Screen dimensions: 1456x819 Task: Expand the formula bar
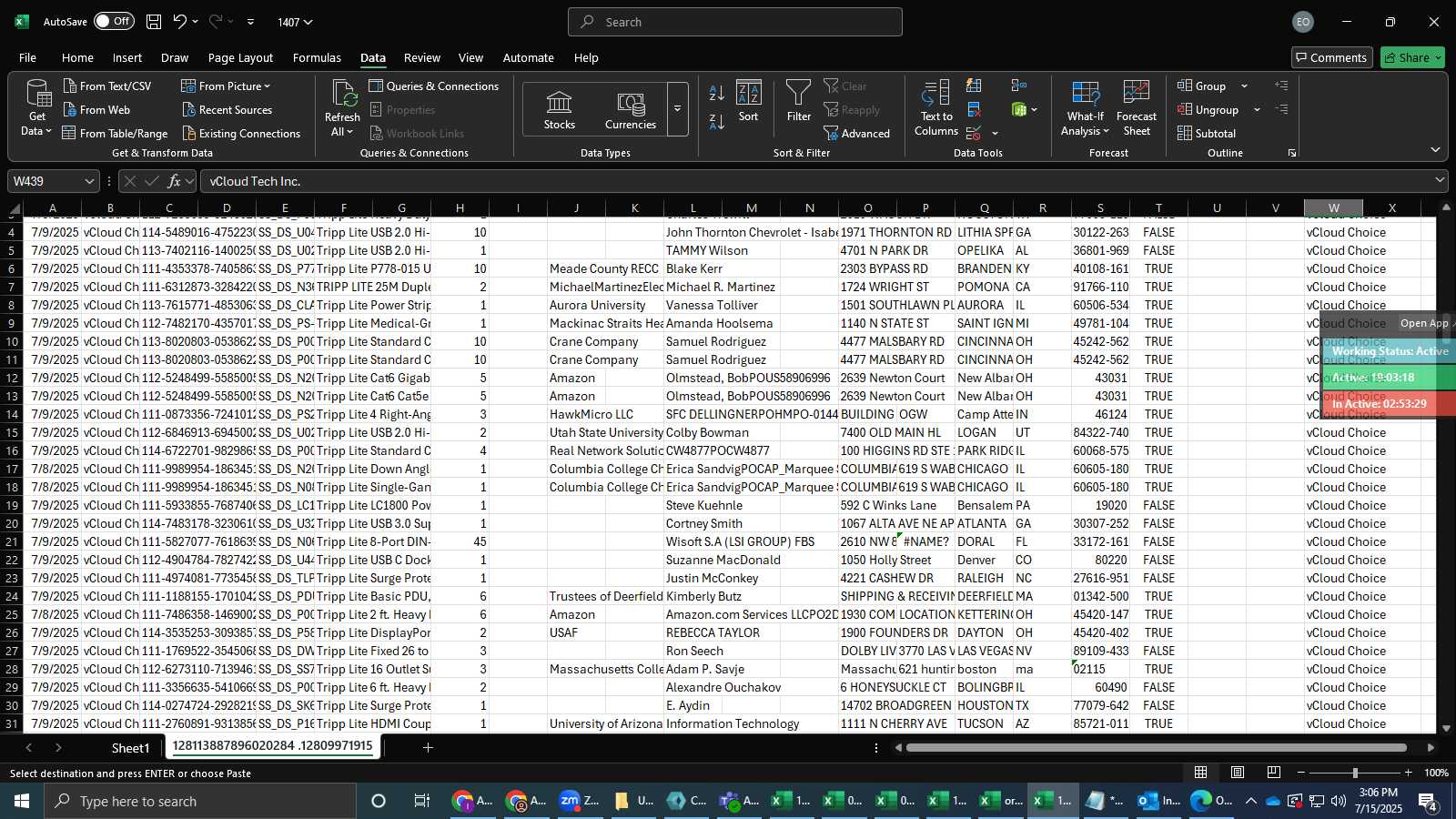1439,181
